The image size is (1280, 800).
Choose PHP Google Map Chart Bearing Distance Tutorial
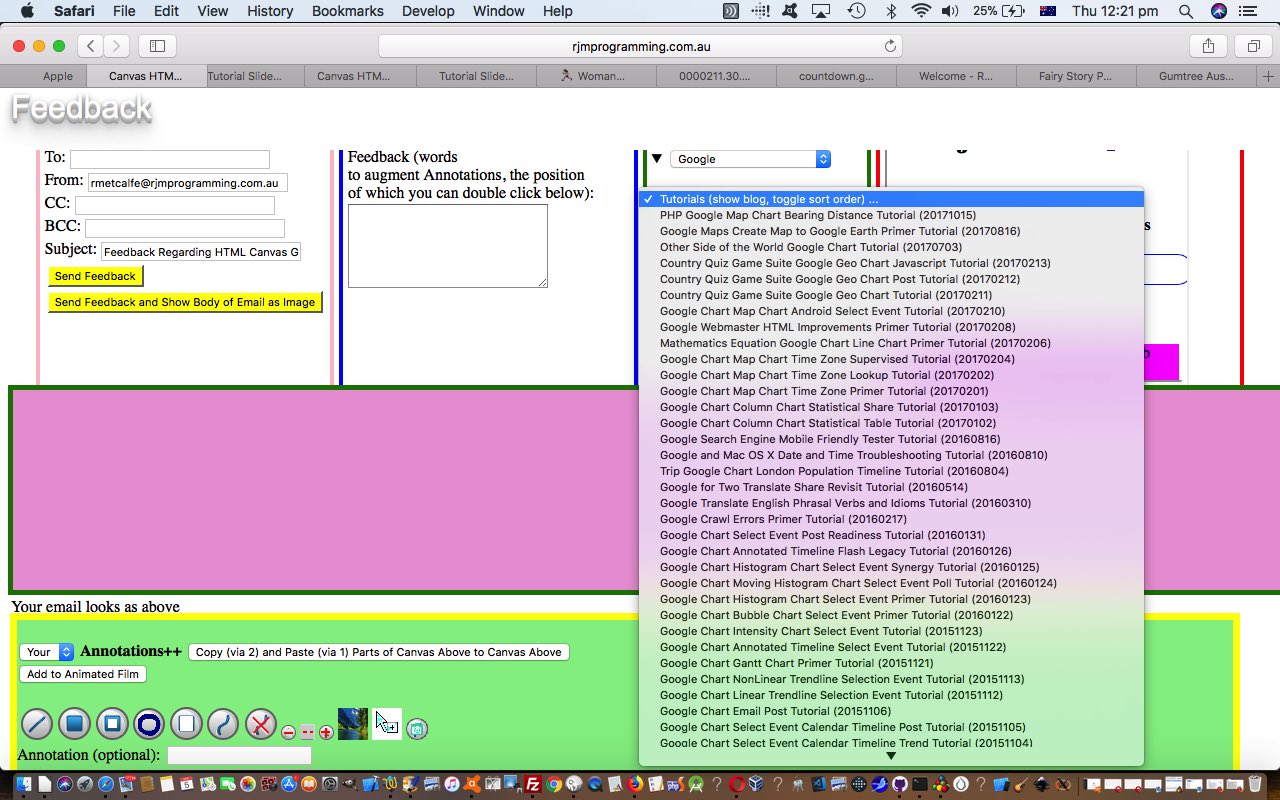[891, 215]
